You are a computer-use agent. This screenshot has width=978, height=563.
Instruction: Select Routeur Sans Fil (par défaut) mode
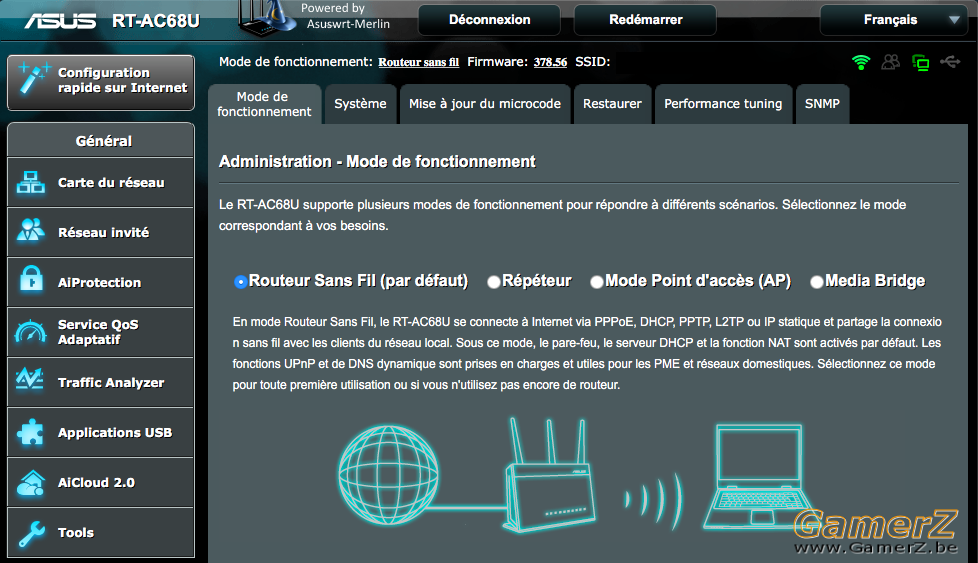click(x=241, y=282)
